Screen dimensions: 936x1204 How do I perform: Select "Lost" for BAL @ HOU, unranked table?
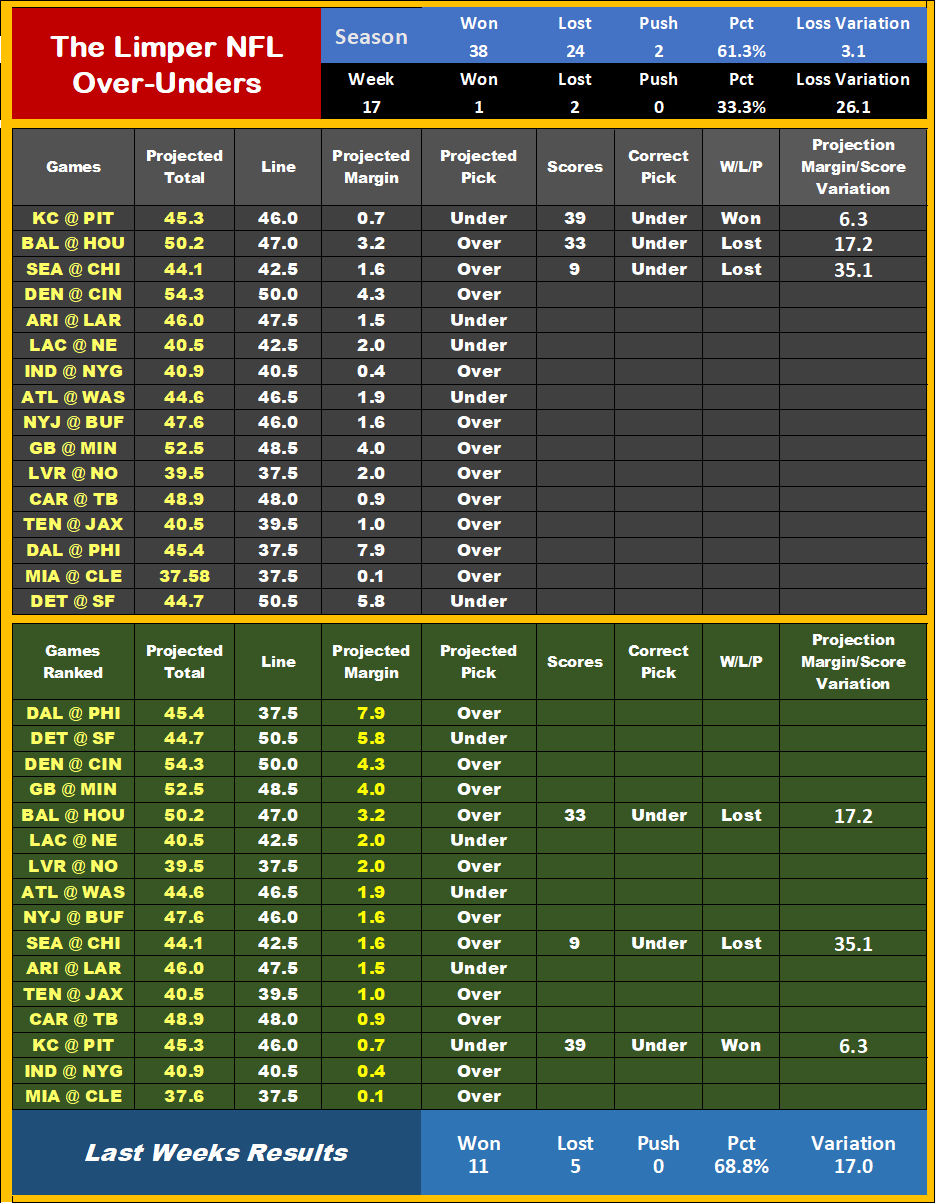(x=741, y=243)
